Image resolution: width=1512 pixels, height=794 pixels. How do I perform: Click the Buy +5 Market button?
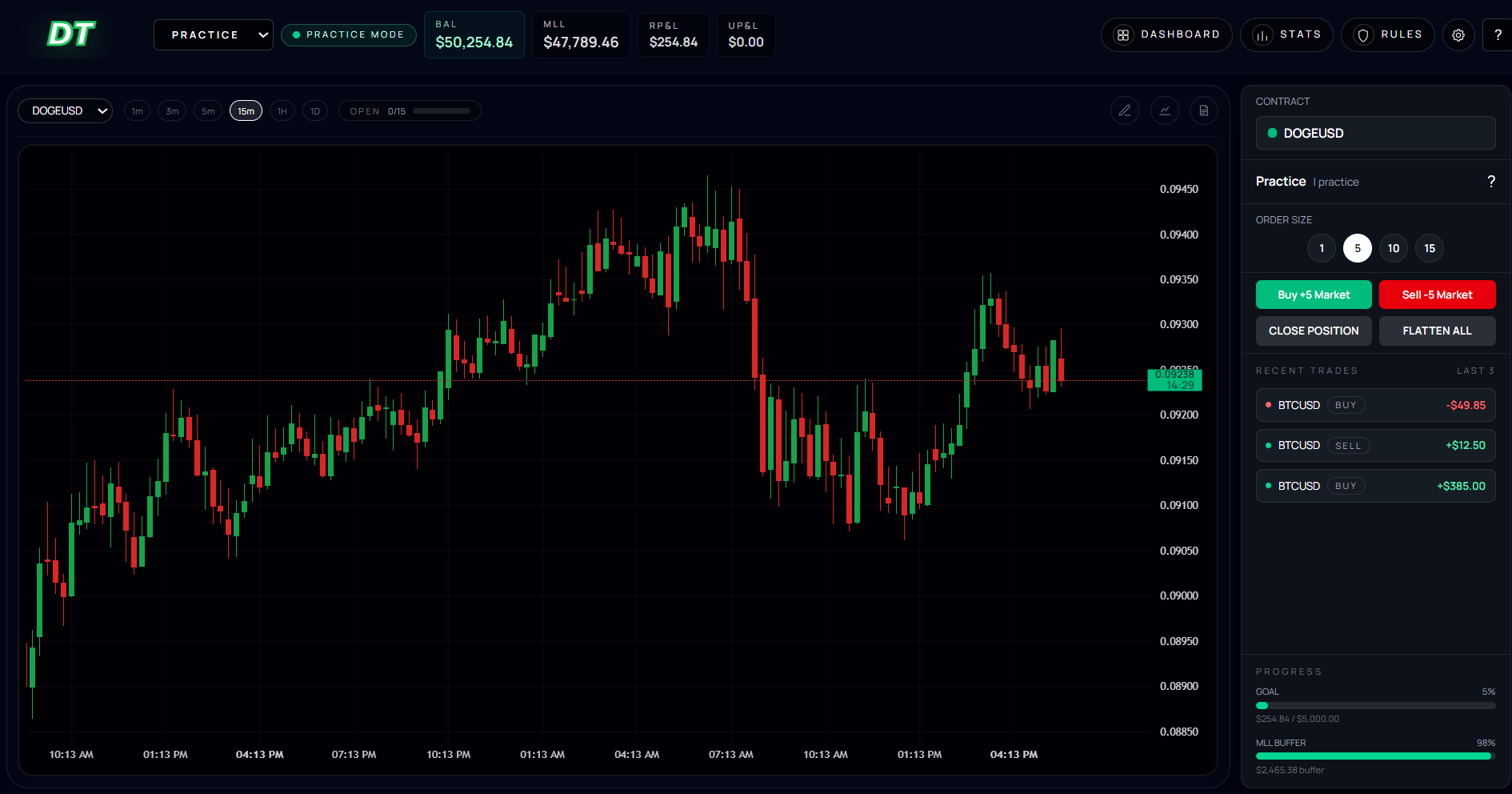(1314, 295)
